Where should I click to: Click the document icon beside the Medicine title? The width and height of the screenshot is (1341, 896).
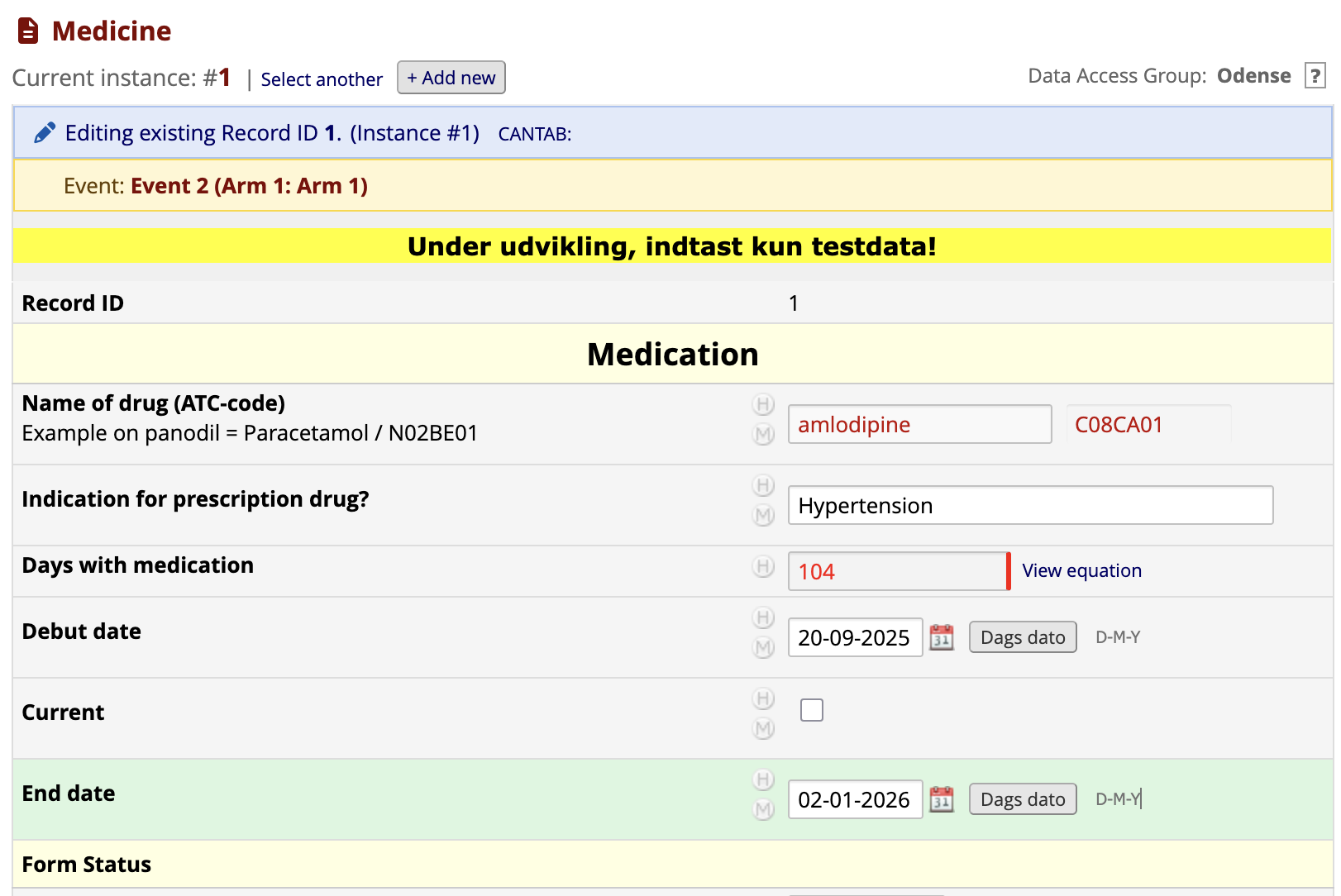point(26,30)
